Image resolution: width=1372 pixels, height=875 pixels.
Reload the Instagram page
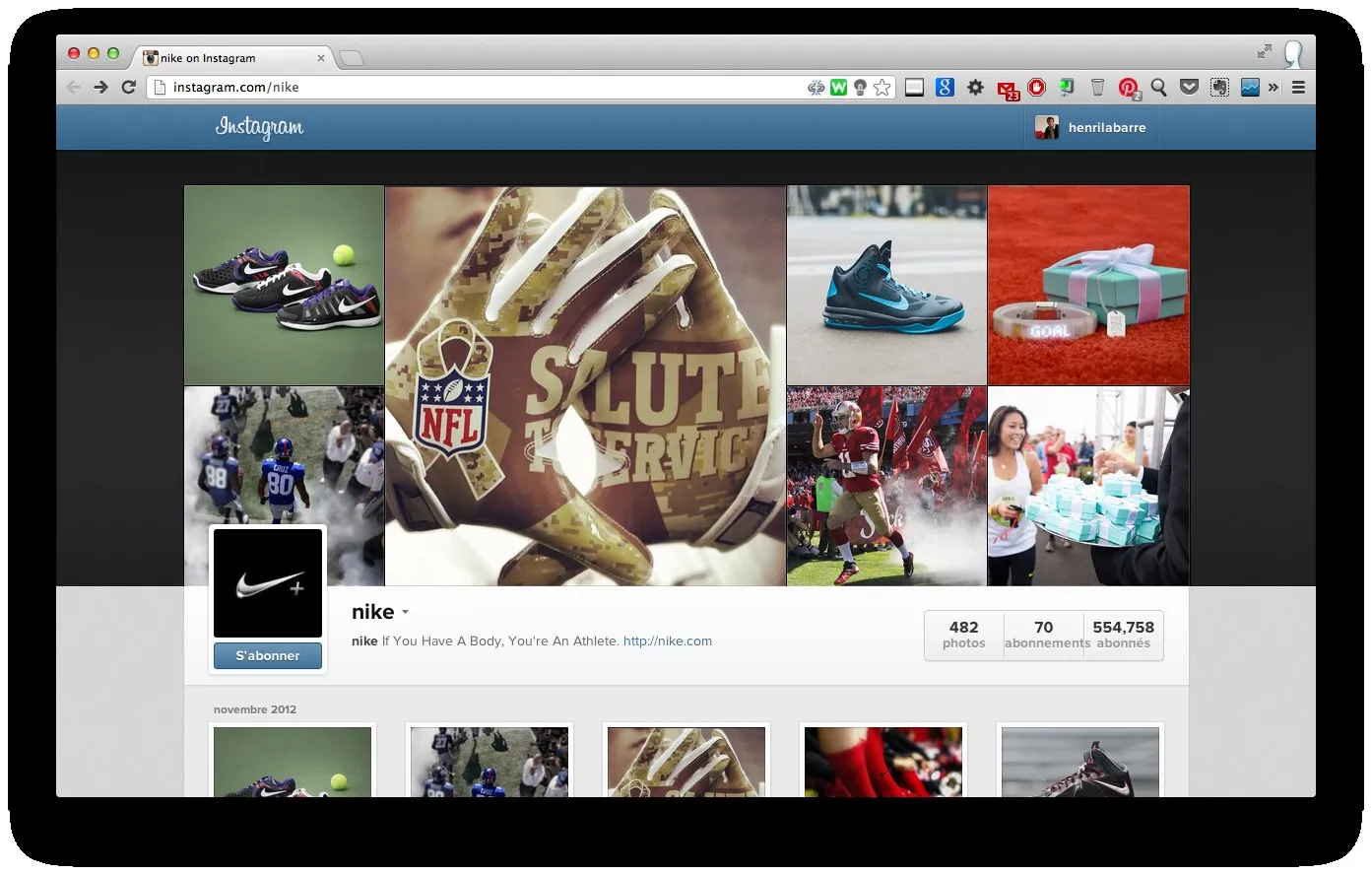[x=128, y=88]
